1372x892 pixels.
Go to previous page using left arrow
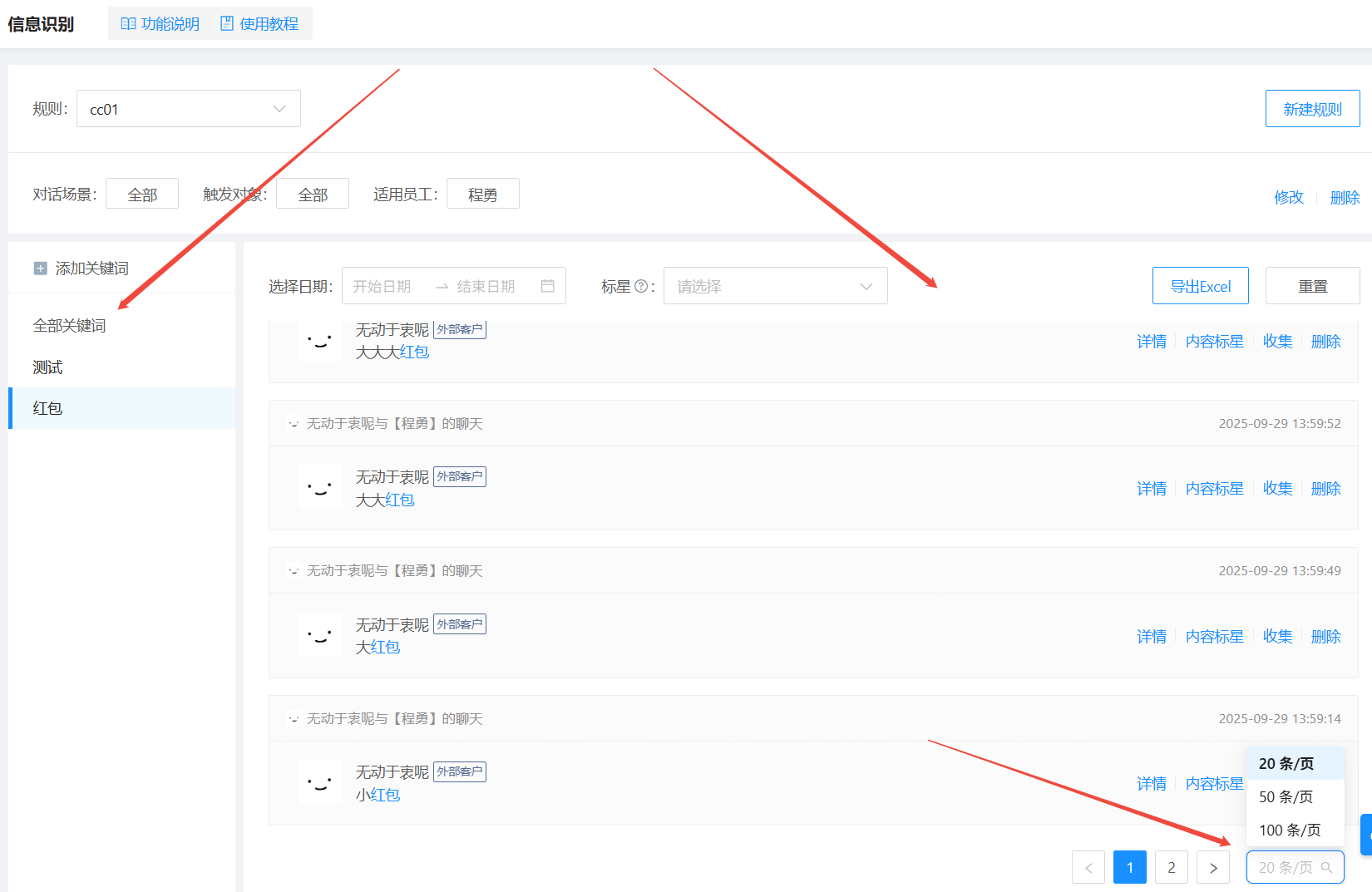pyautogui.click(x=1088, y=867)
